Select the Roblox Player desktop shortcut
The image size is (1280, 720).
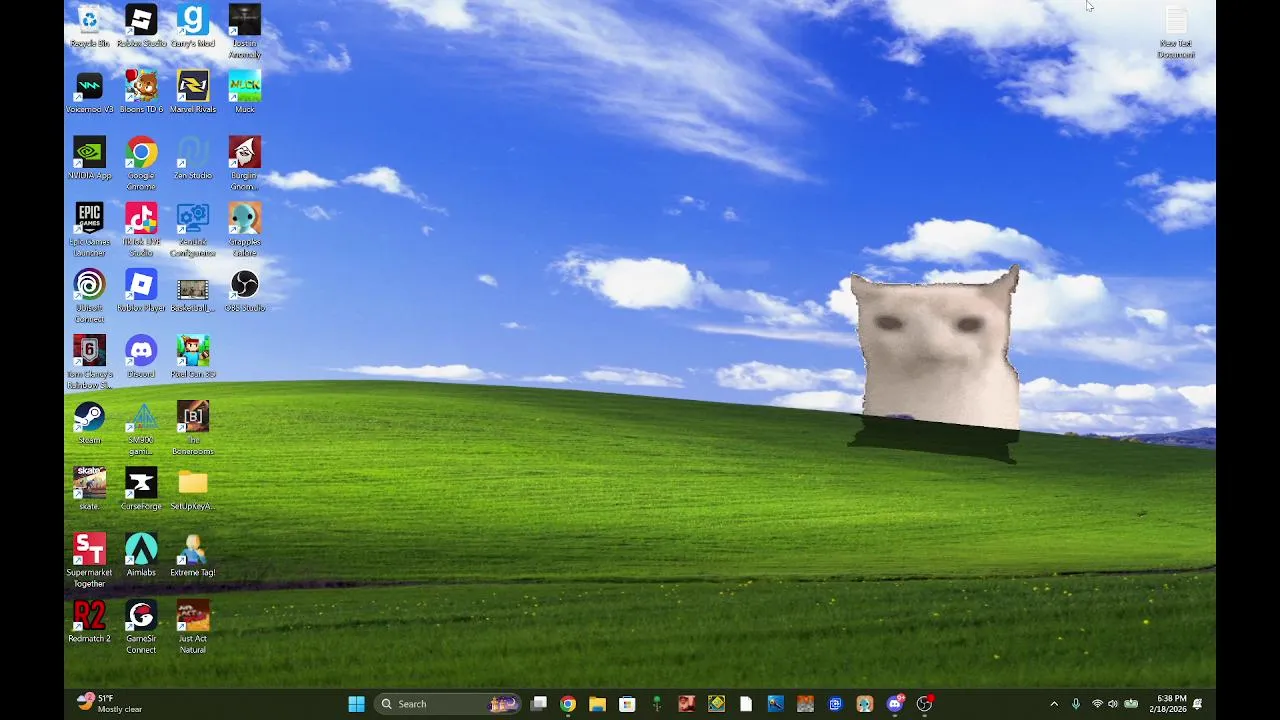[x=141, y=292]
